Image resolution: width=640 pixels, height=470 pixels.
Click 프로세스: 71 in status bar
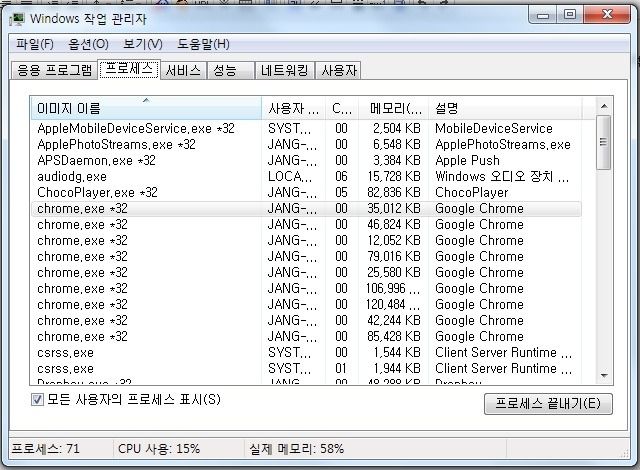[46, 449]
